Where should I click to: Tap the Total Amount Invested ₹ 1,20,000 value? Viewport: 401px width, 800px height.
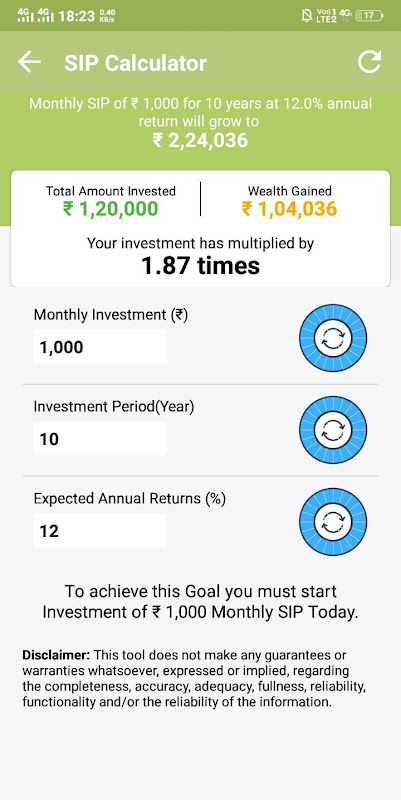111,209
